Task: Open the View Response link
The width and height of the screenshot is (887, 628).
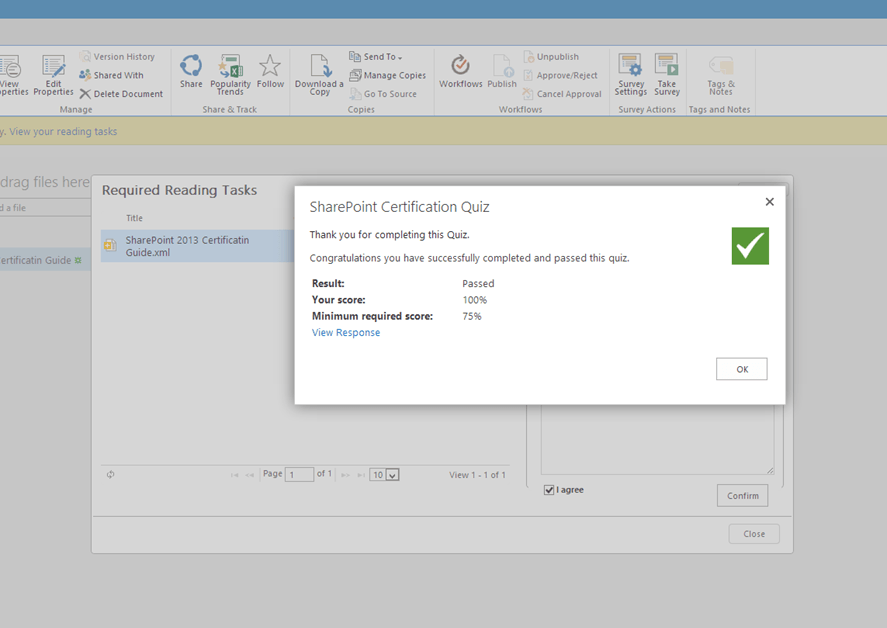Action: [346, 333]
